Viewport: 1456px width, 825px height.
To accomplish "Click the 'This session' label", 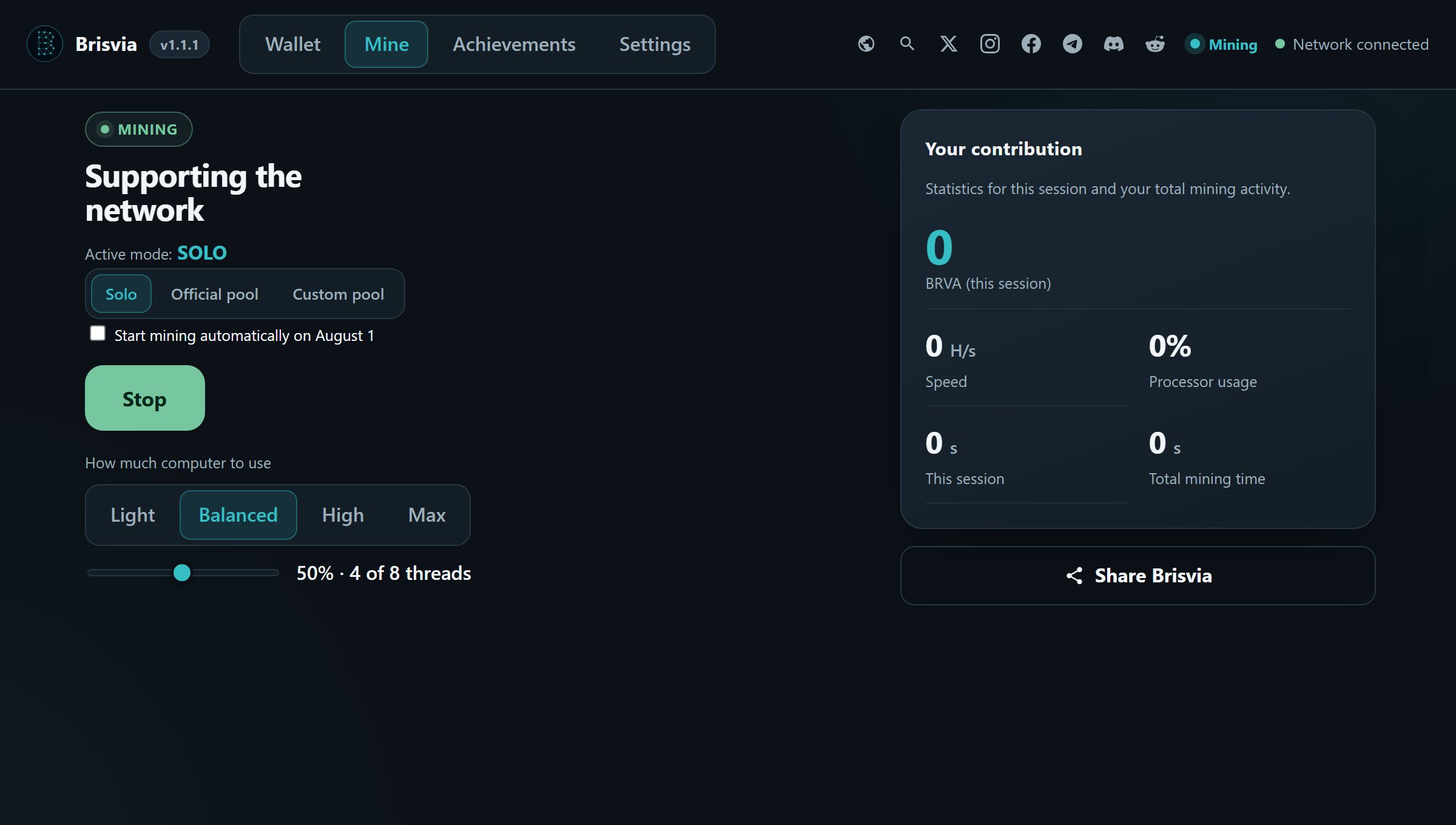I will click(x=965, y=479).
